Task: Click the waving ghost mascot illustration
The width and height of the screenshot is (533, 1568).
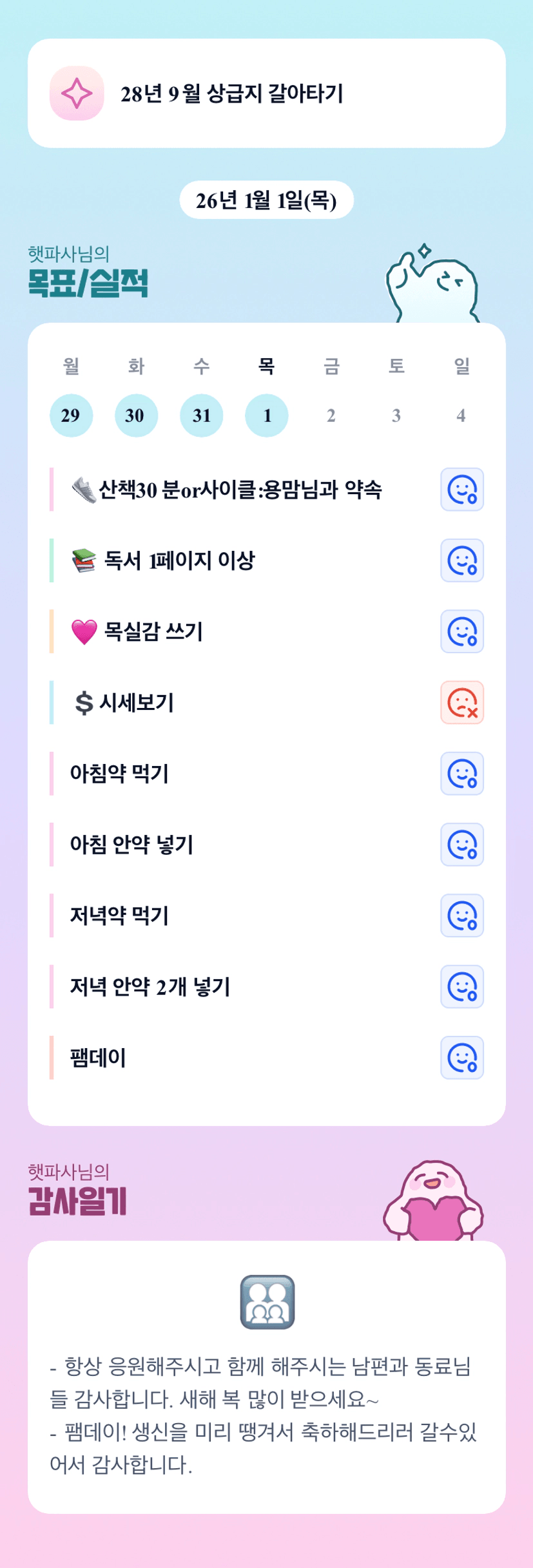Action: [x=432, y=285]
